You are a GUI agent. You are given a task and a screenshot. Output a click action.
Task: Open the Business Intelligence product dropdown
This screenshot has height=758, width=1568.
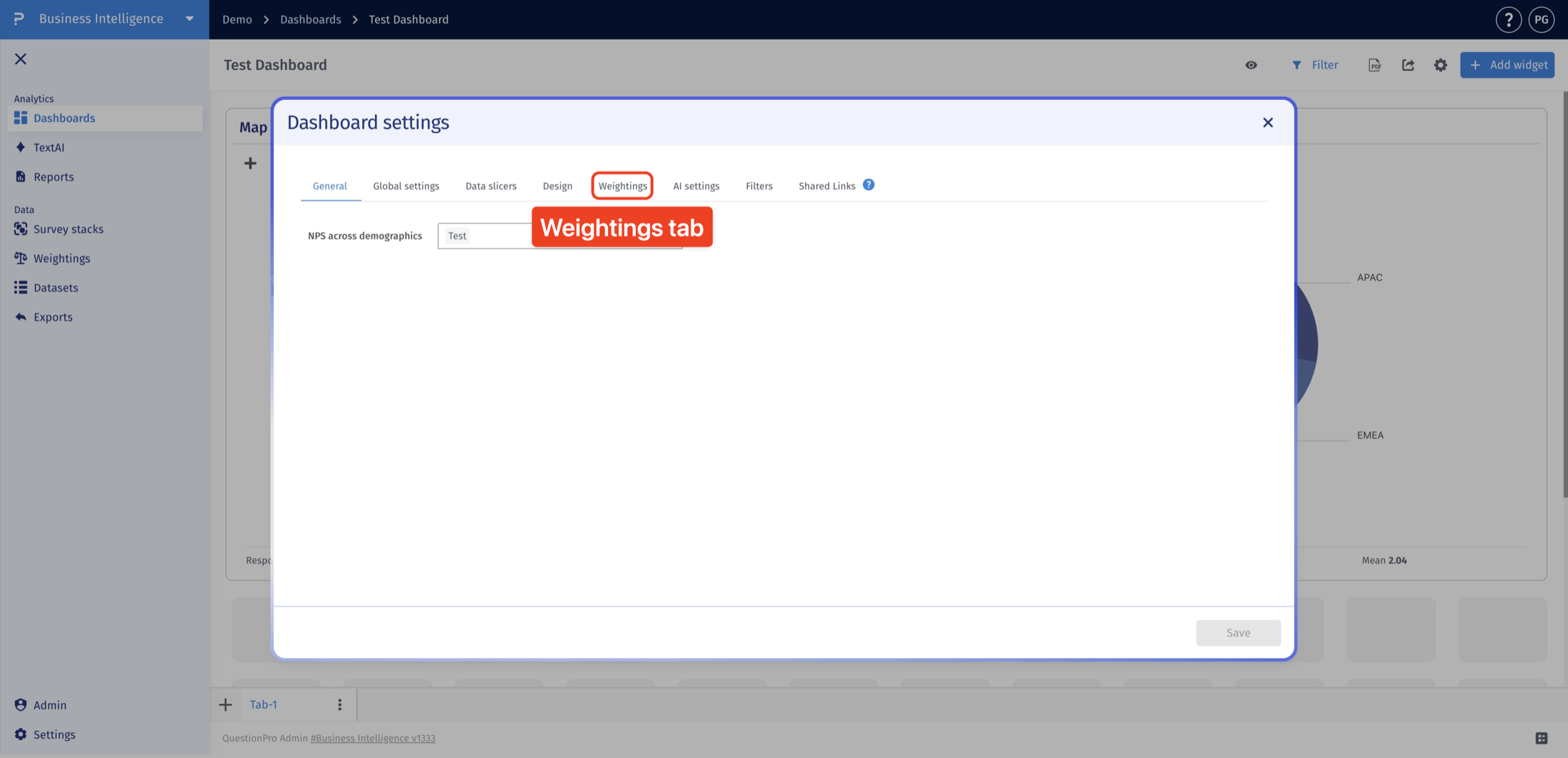point(190,19)
